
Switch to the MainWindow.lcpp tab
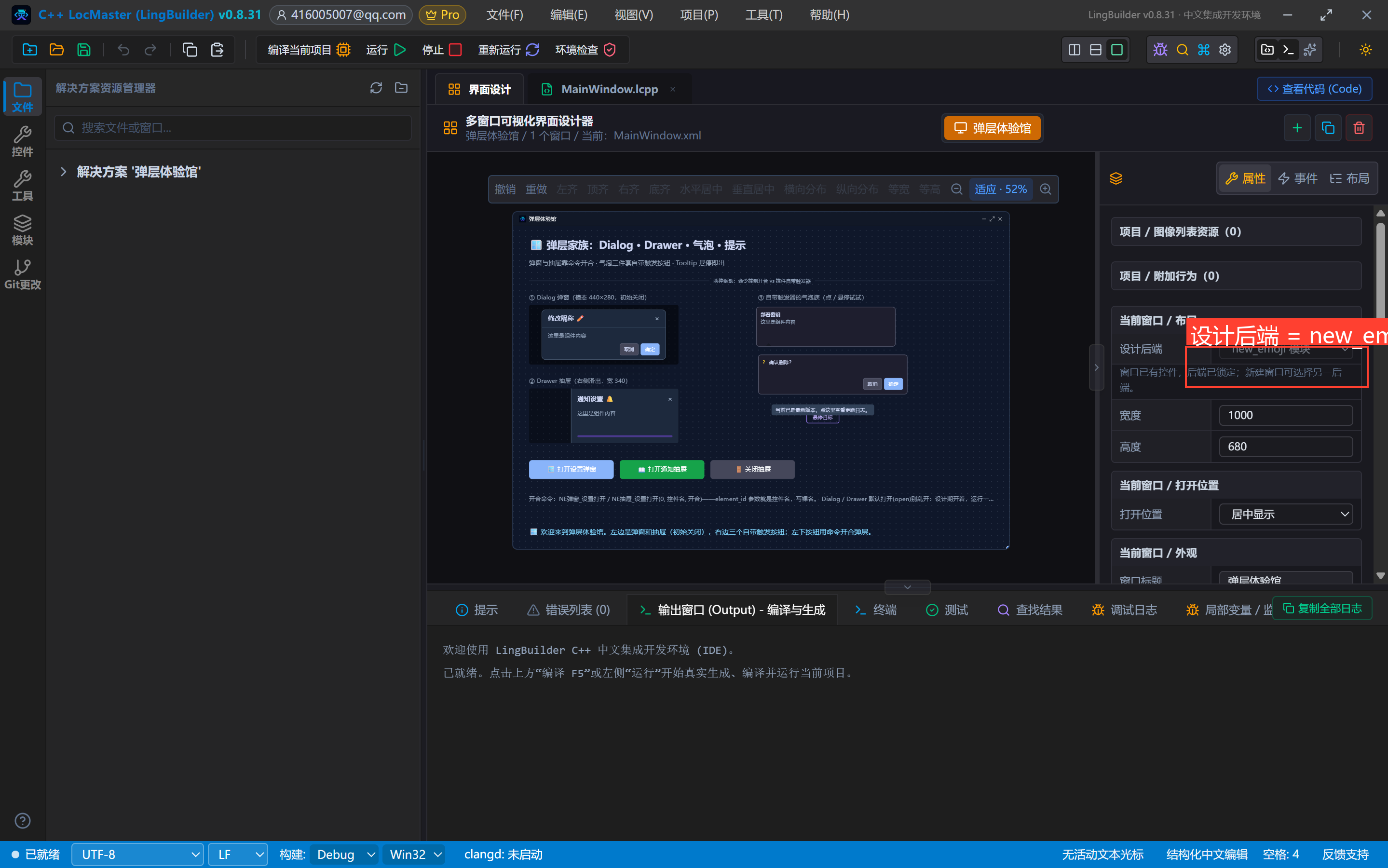click(609, 89)
